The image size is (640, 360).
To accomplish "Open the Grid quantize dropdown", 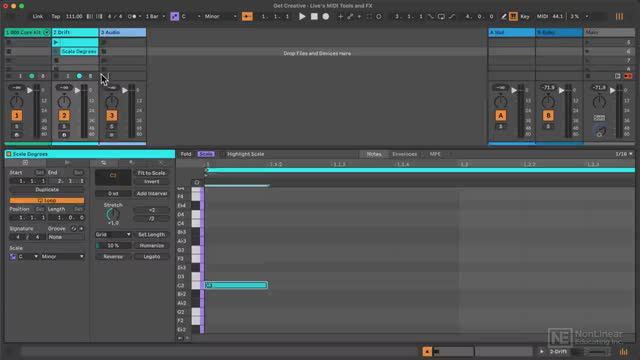I will (113, 235).
